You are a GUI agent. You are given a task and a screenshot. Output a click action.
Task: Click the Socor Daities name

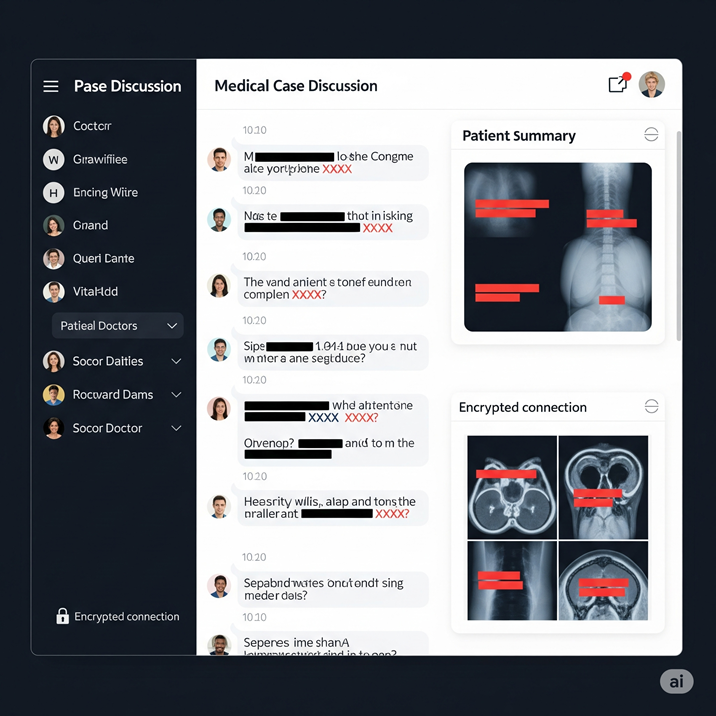108,361
